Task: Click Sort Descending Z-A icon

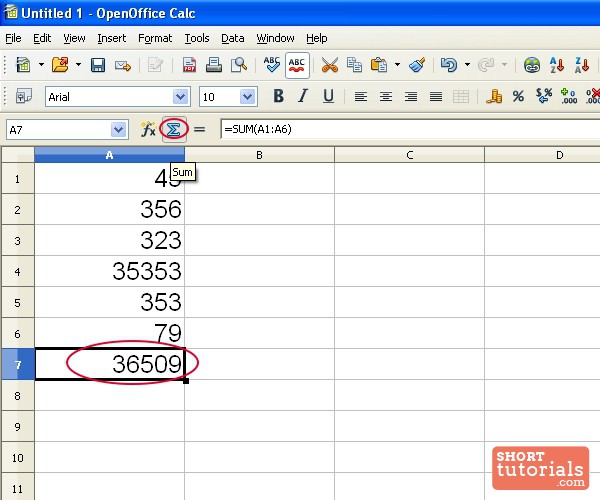Action: (x=582, y=65)
